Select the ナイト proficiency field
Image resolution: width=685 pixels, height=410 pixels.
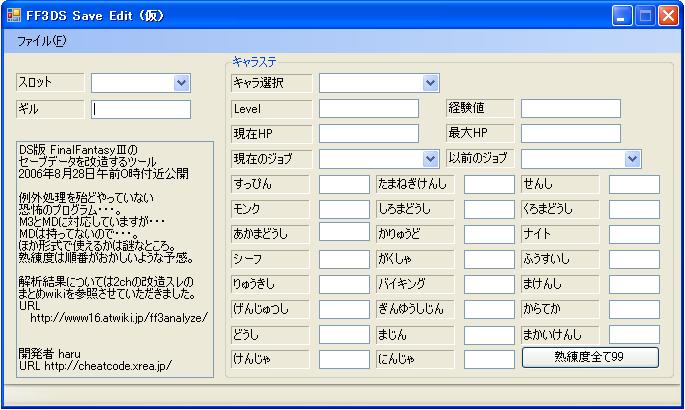pos(634,234)
